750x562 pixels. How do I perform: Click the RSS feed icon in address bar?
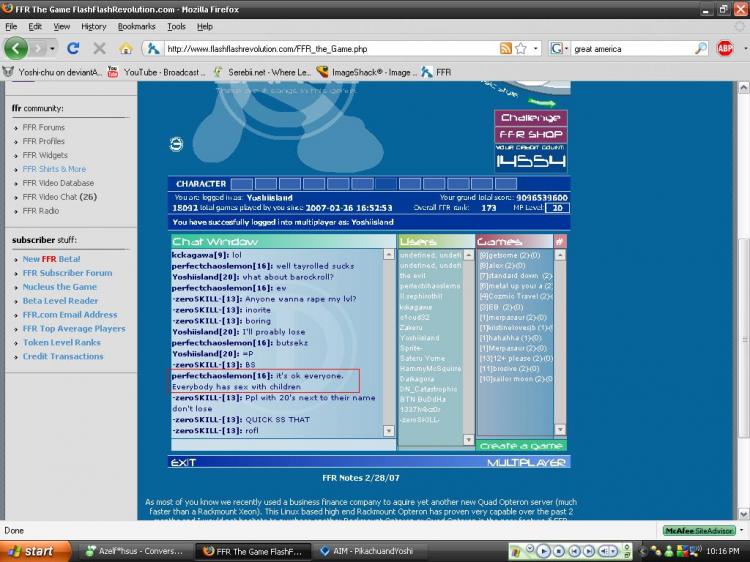tap(506, 48)
